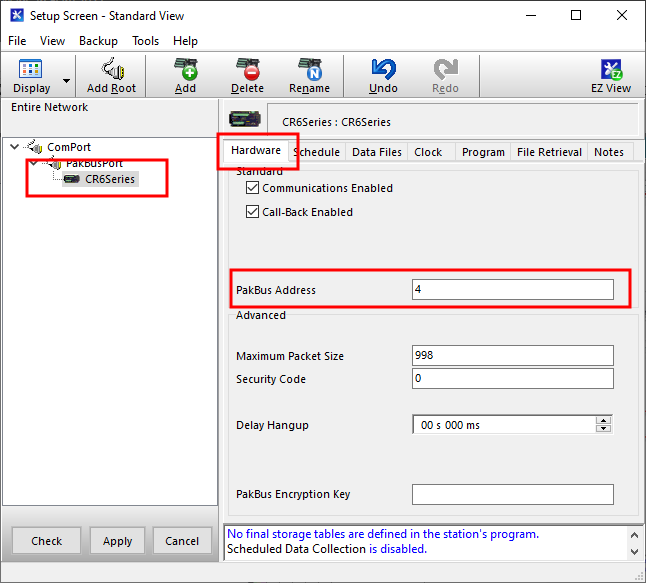This screenshot has width=646, height=583.
Task: Click 'Scheduled Data Collection is disabled.' message
Action: click(x=327, y=549)
